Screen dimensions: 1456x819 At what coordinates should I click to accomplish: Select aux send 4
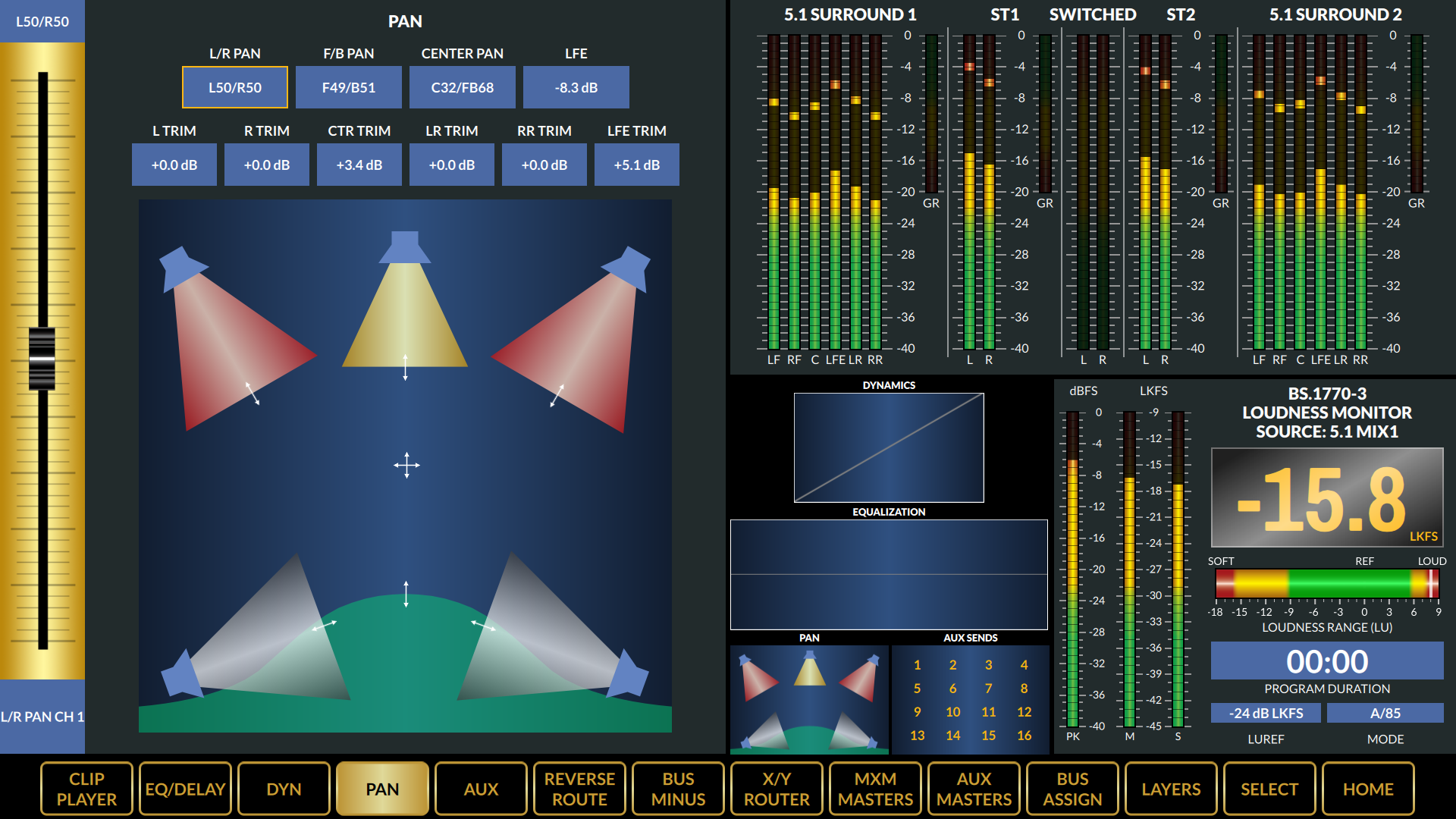1024,665
